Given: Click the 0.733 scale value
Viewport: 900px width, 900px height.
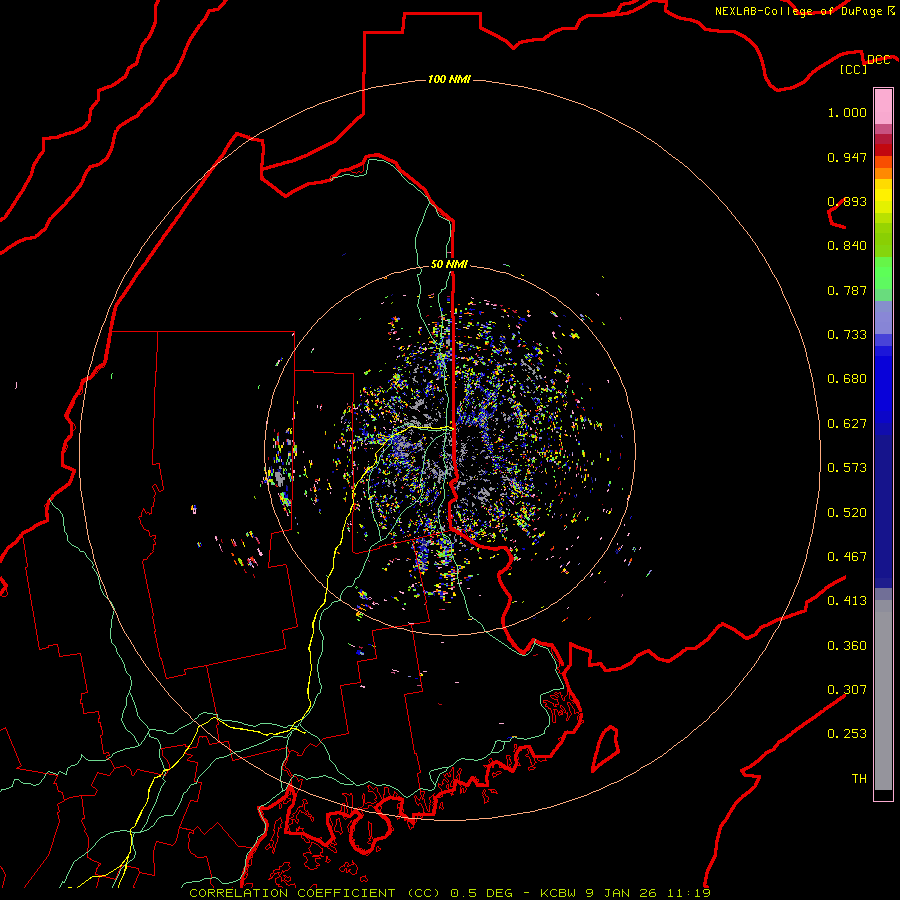Looking at the screenshot, I should (x=847, y=335).
